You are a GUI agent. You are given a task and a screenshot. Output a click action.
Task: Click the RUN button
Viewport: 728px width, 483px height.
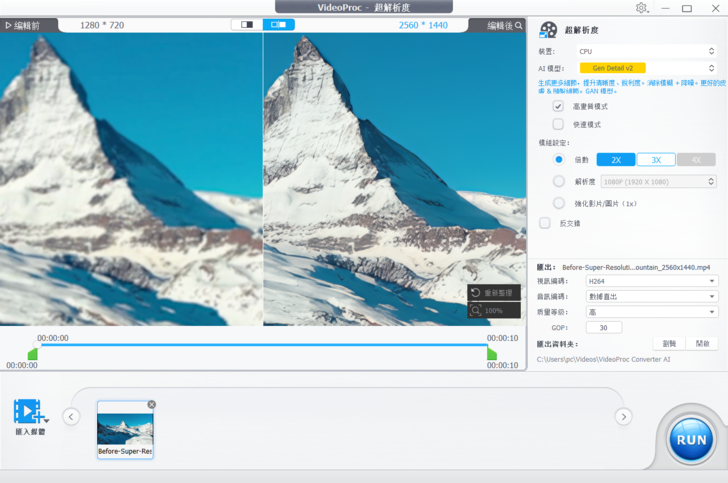tap(691, 439)
